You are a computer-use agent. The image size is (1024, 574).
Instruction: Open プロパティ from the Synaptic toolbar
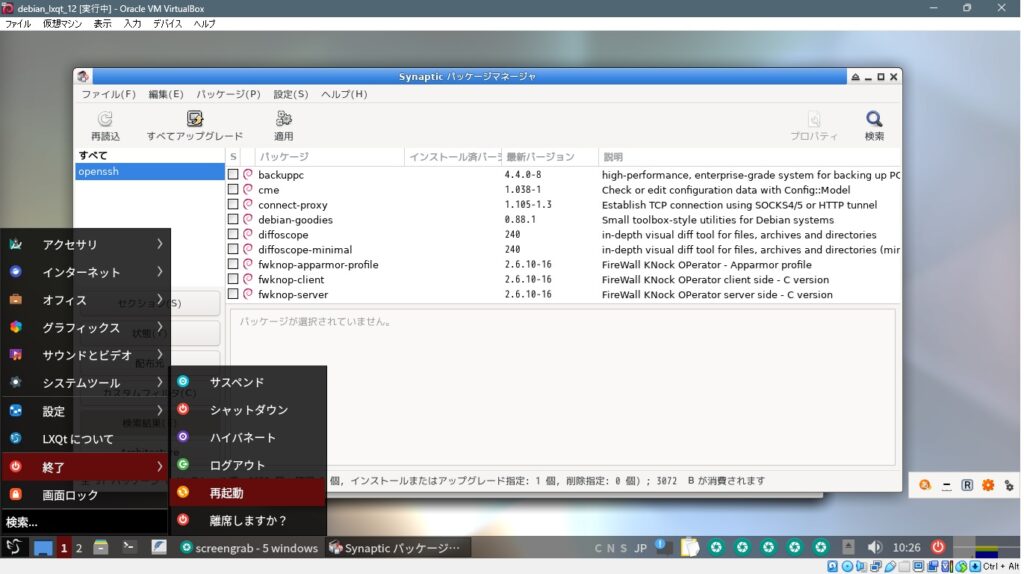[x=814, y=126]
